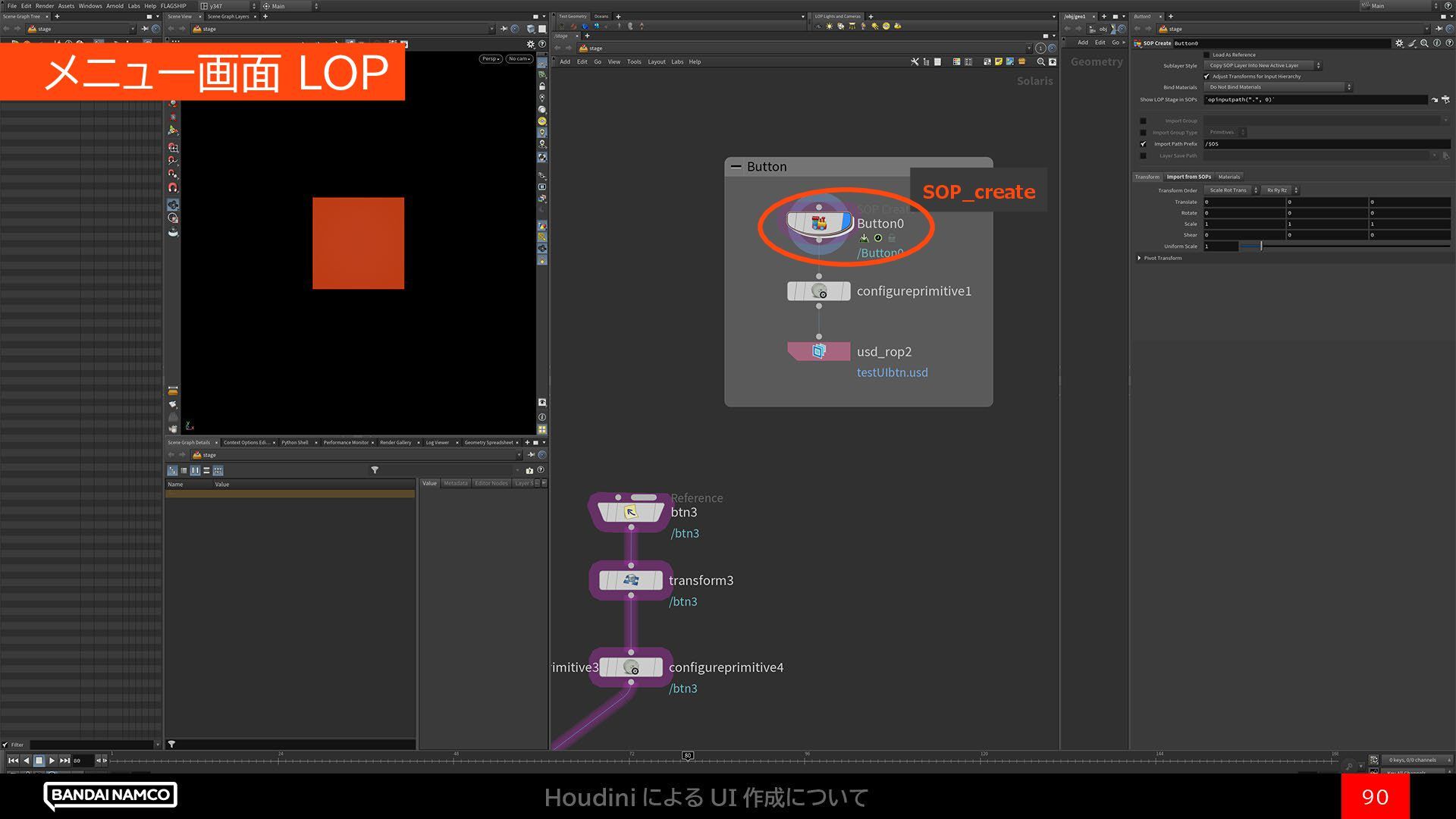The width and height of the screenshot is (1456, 819).
Task: Click the configureprimitive1 node icon
Action: point(818,291)
